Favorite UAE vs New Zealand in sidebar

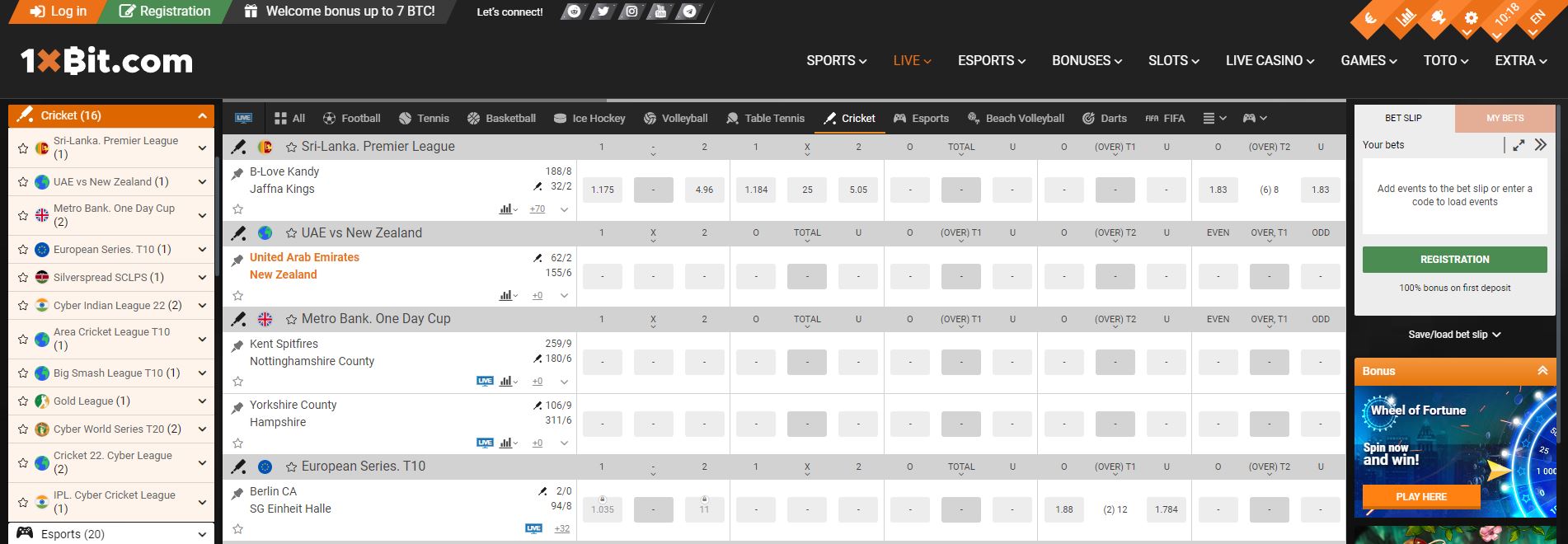click(23, 182)
